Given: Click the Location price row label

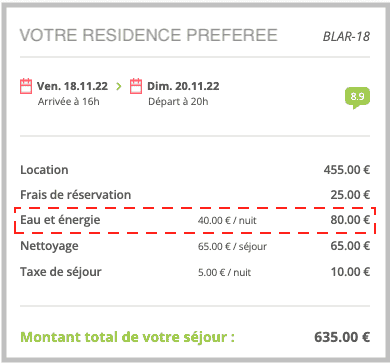Looking at the screenshot, I should pyautogui.click(x=44, y=170).
